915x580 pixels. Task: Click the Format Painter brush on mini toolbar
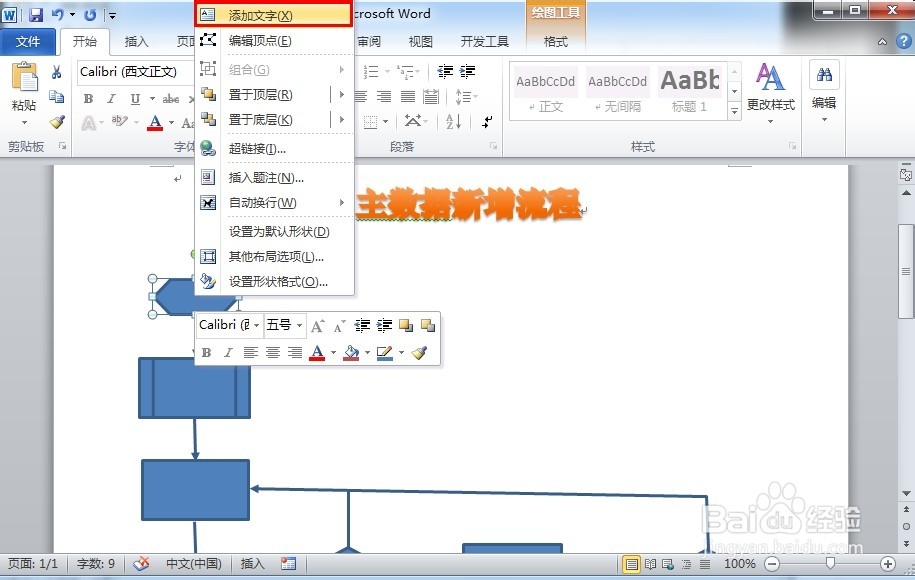(x=420, y=352)
